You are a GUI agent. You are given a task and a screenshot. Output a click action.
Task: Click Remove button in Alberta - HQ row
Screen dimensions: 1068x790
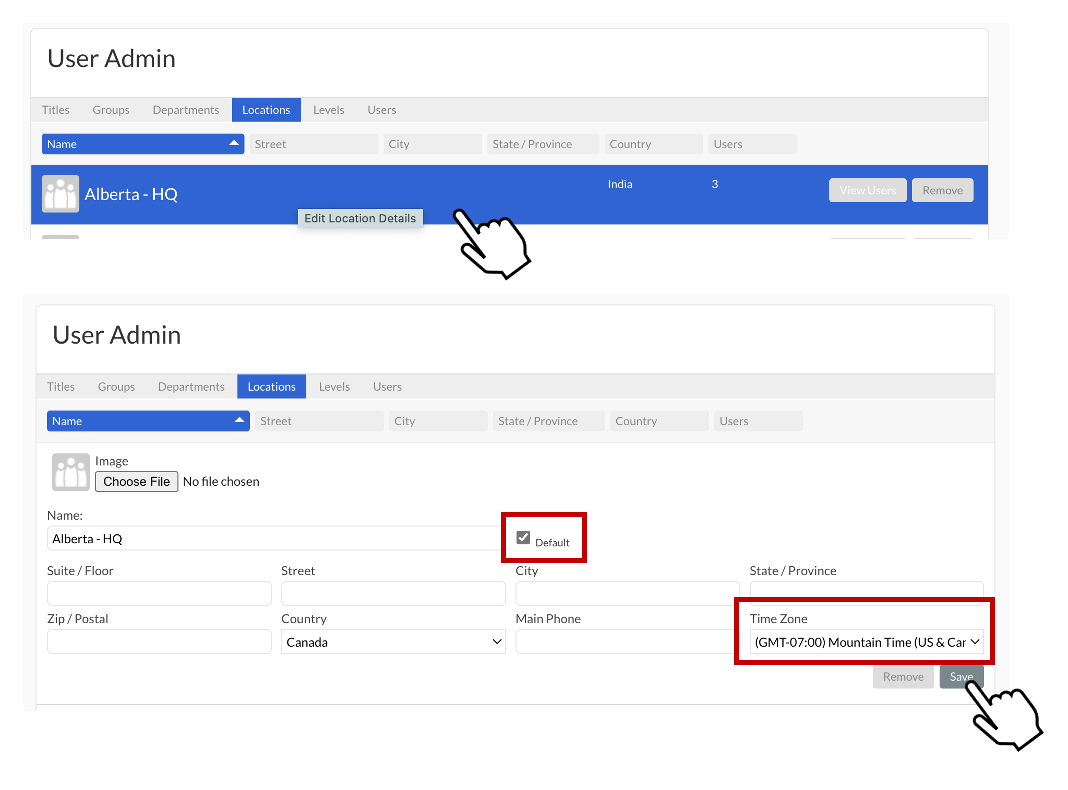click(943, 190)
